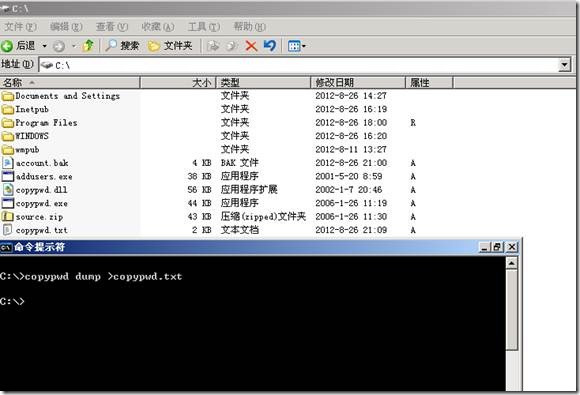Open the Favorites (收藏) menu
The image size is (580, 395).
click(158, 27)
